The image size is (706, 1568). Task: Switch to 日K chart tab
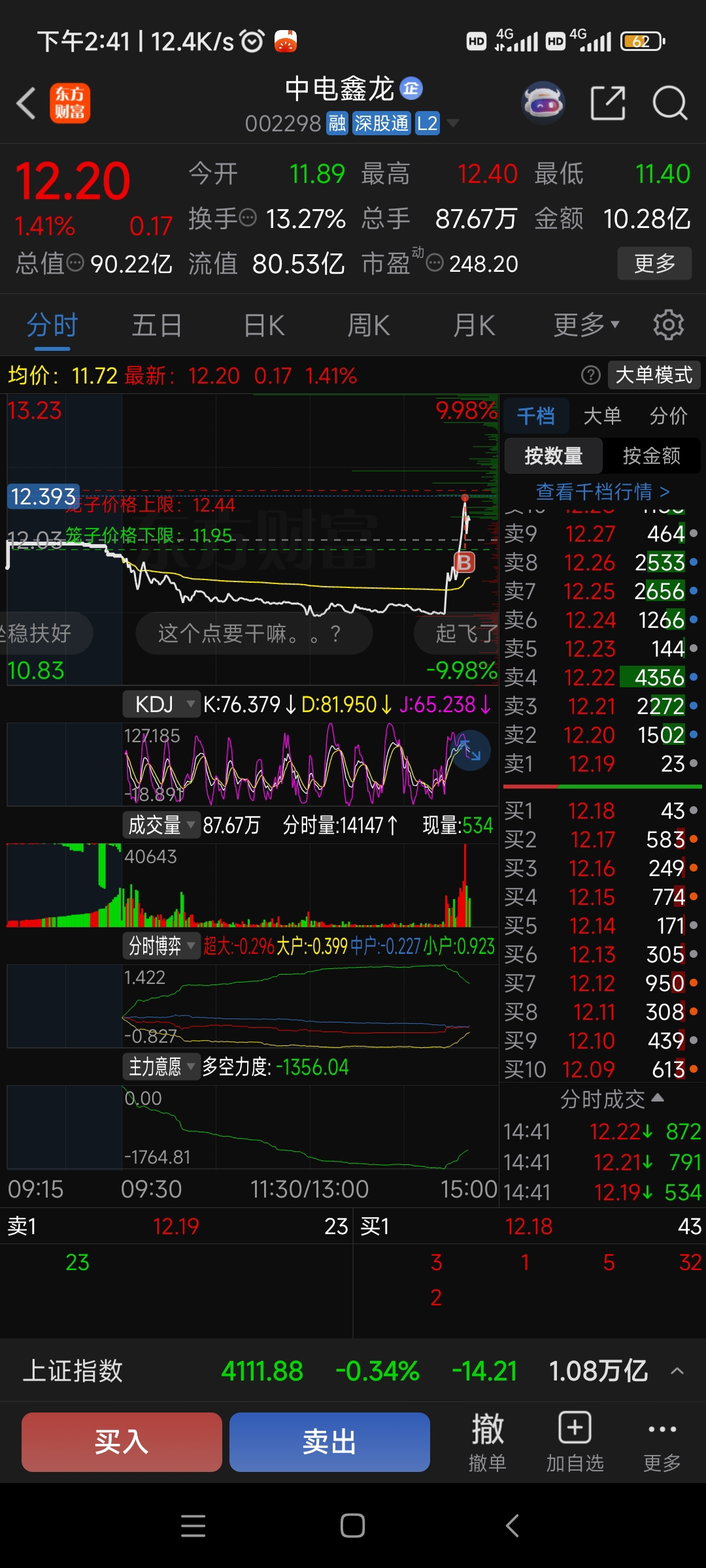click(264, 325)
